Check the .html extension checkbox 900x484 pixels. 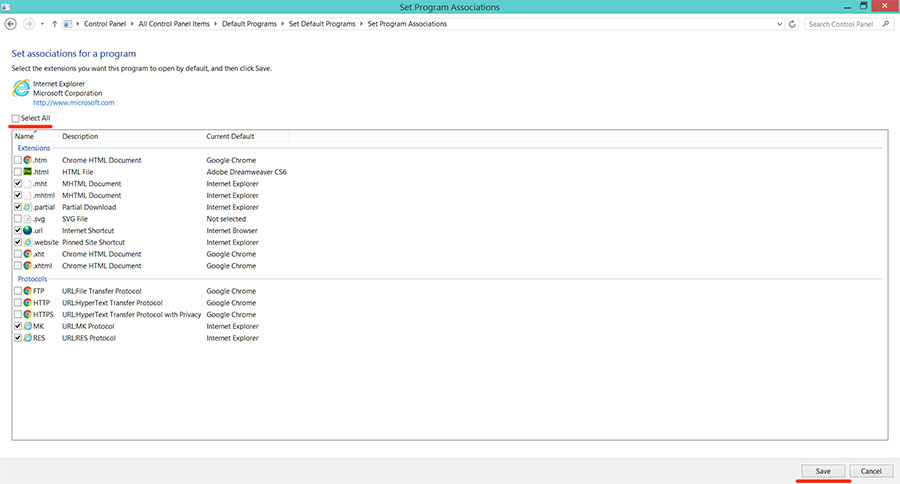[18, 172]
